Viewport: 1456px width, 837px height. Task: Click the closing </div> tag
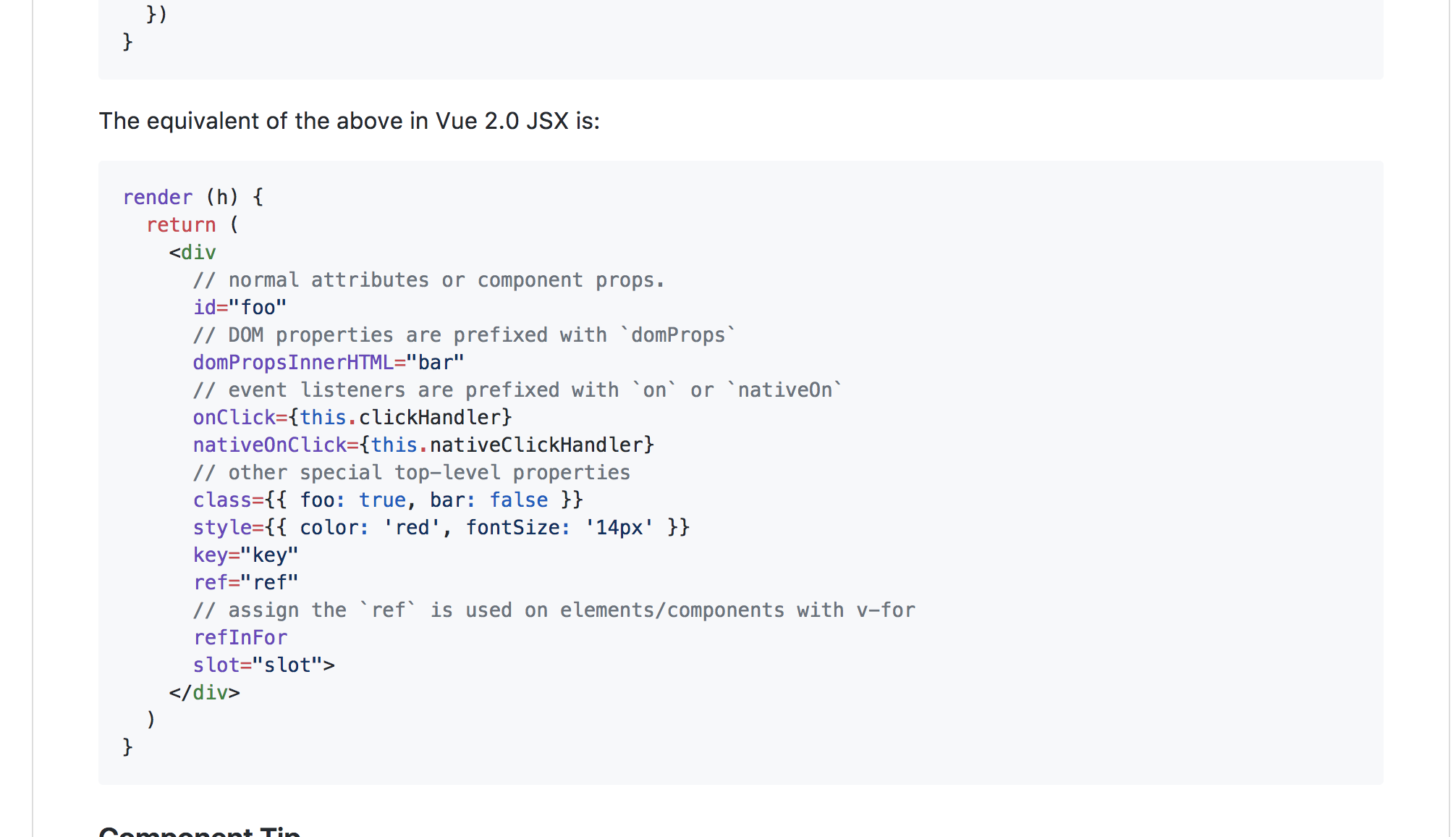(204, 692)
